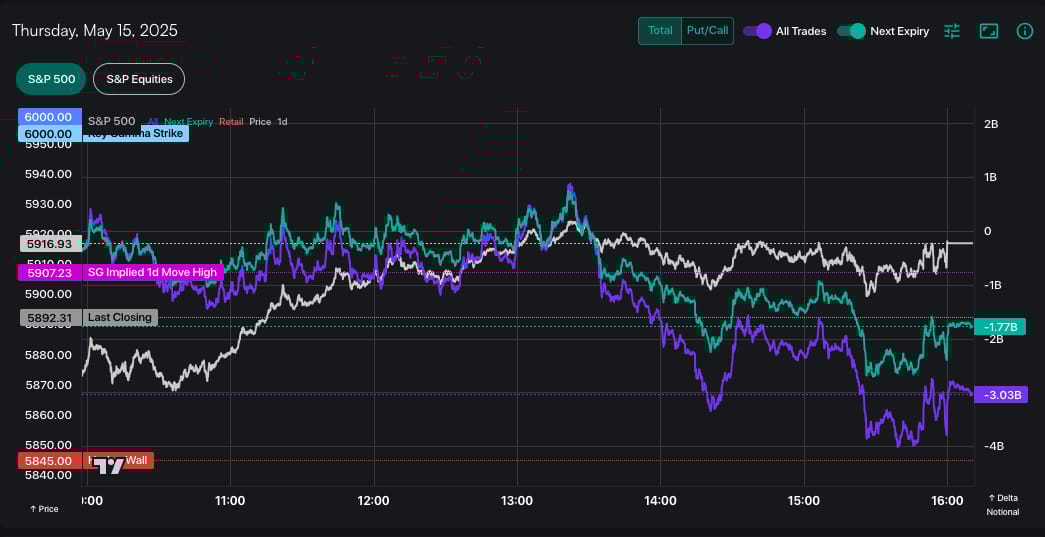
Task: Click the '1d' interval in the legend
Action: pos(283,122)
